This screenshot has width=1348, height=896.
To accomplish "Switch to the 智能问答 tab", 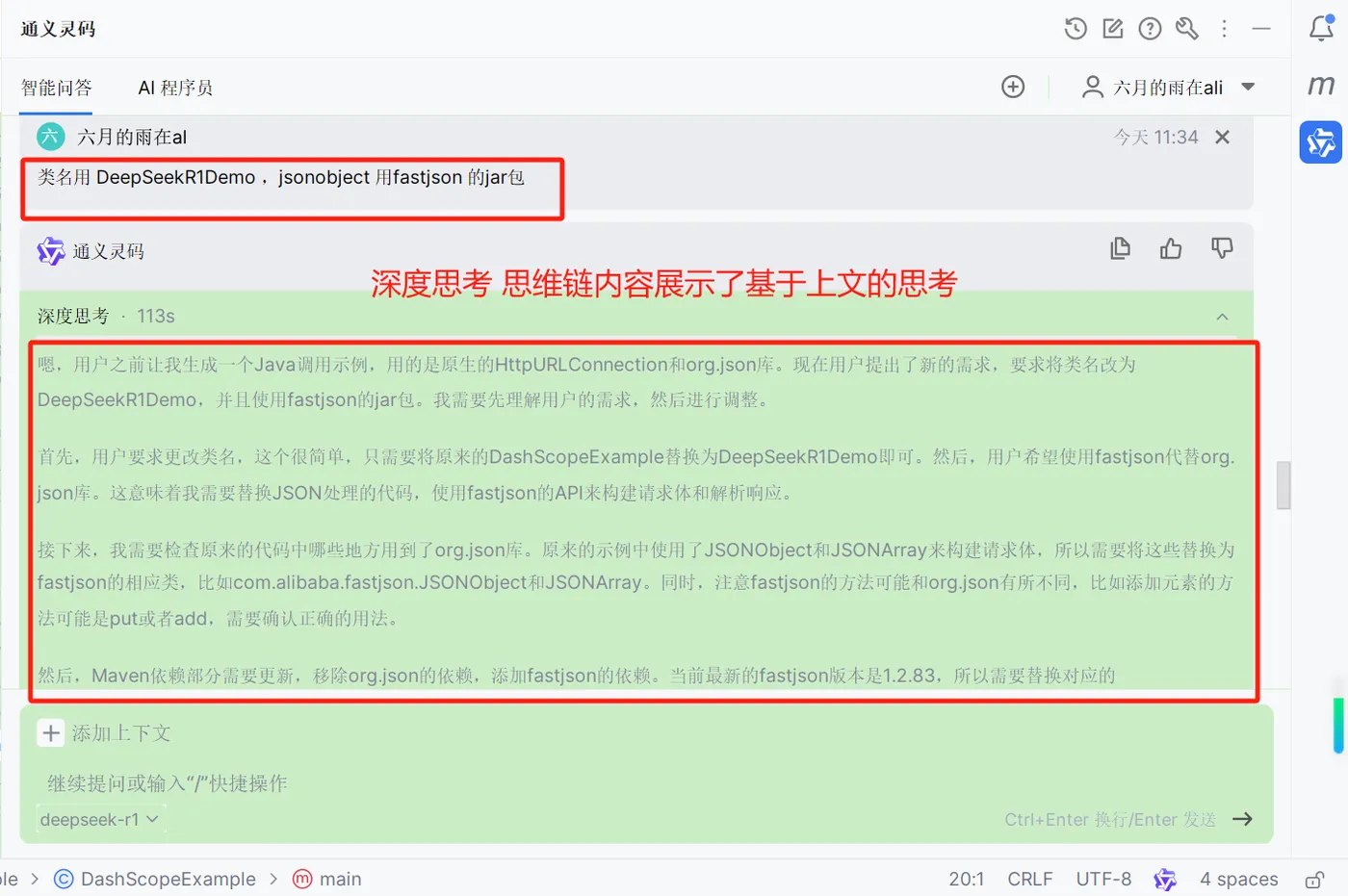I will [57, 88].
